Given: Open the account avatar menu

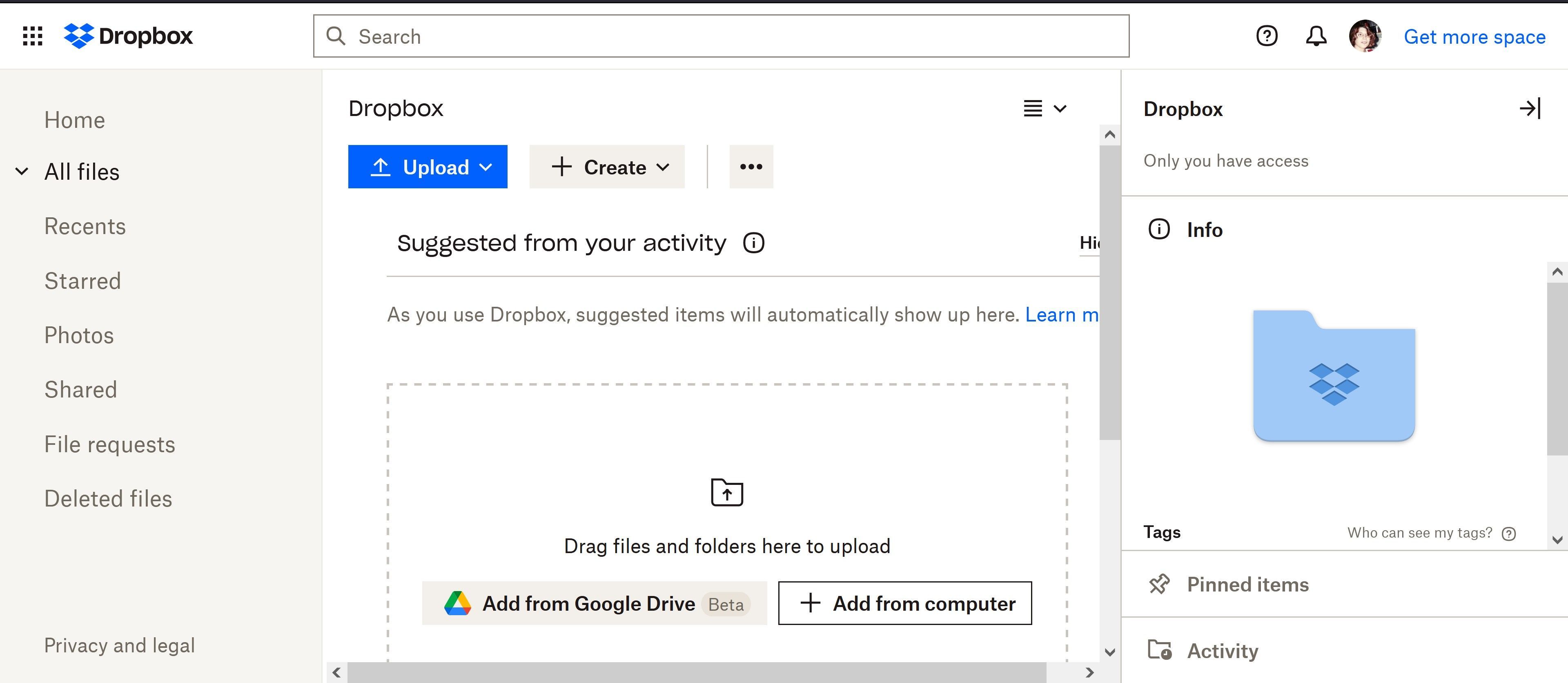Looking at the screenshot, I should (1365, 36).
